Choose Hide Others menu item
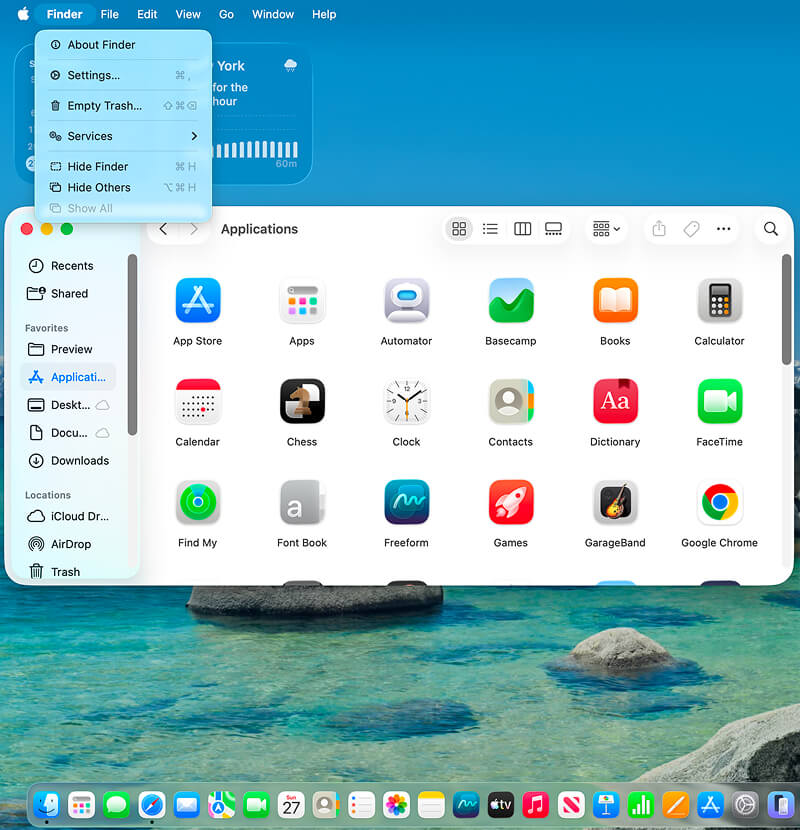Screen dimensions: 800x830 (123, 187)
